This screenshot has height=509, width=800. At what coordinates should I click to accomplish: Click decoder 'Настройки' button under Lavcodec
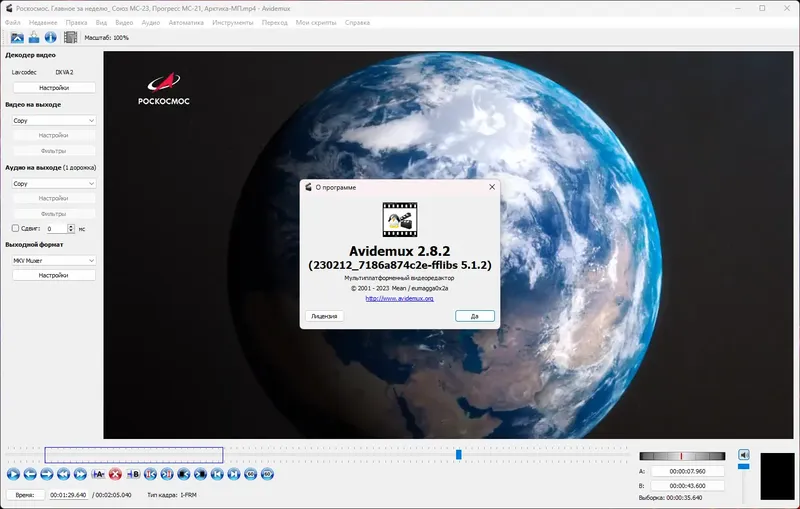click(54, 88)
